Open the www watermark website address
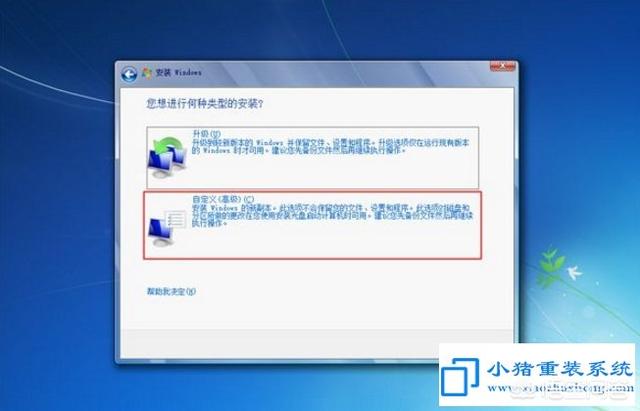This screenshot has width=640, height=411. point(559,387)
